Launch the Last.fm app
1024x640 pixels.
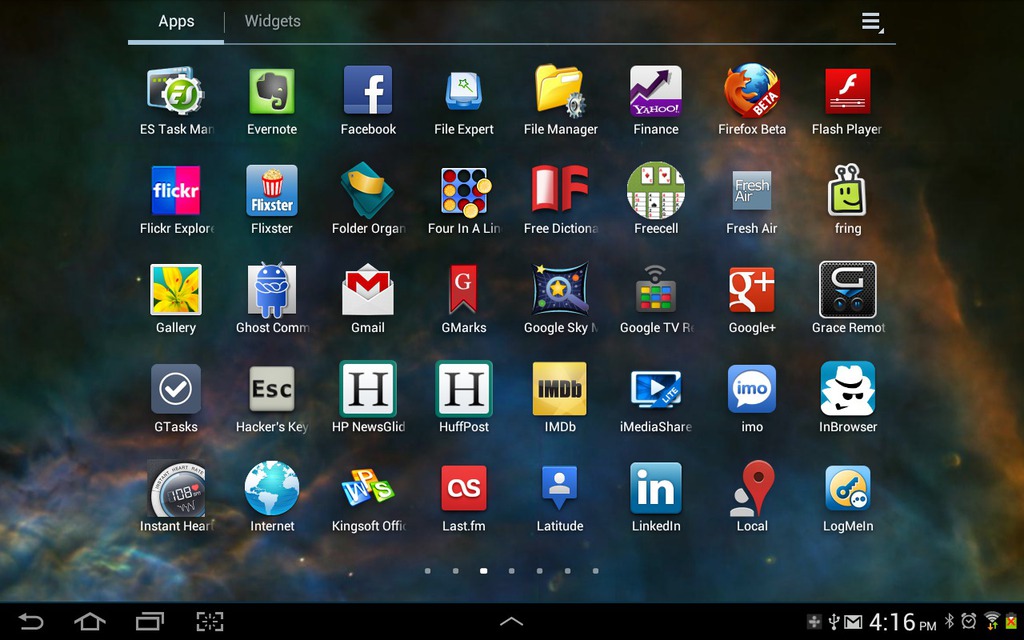pos(464,488)
